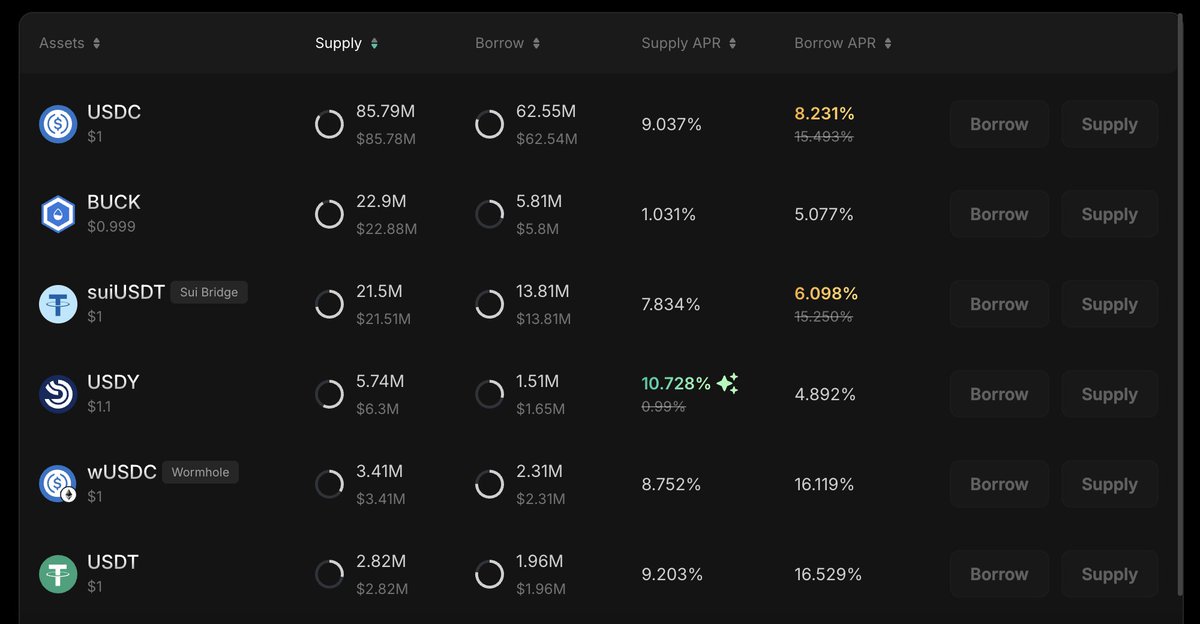Click the 16.119% borrow APR
Image resolution: width=1200 pixels, height=624 pixels.
tap(824, 484)
